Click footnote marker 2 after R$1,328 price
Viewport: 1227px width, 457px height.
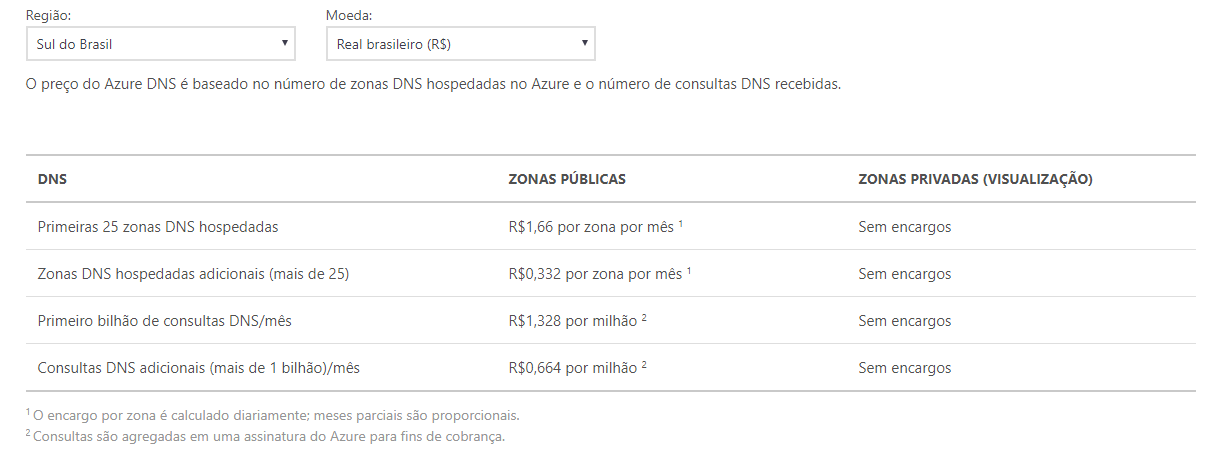pos(645,317)
